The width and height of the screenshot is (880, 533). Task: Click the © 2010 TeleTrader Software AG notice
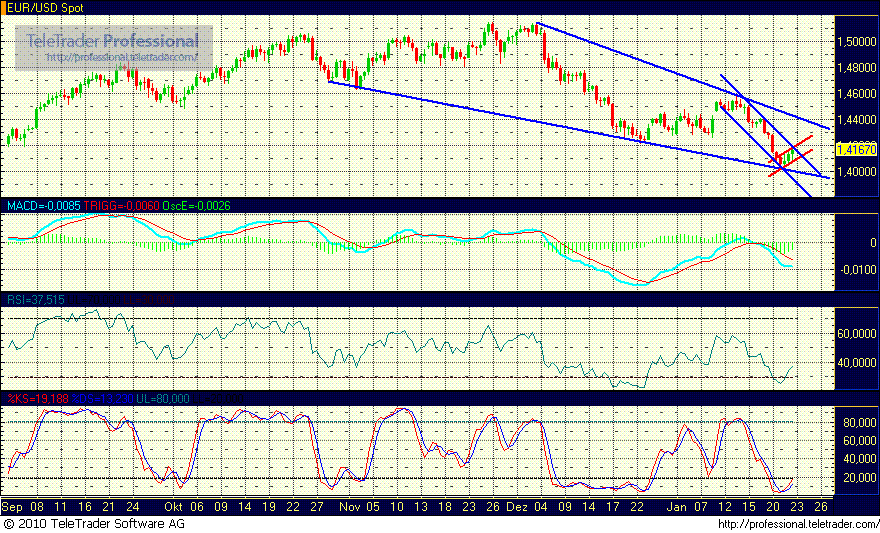(x=93, y=525)
